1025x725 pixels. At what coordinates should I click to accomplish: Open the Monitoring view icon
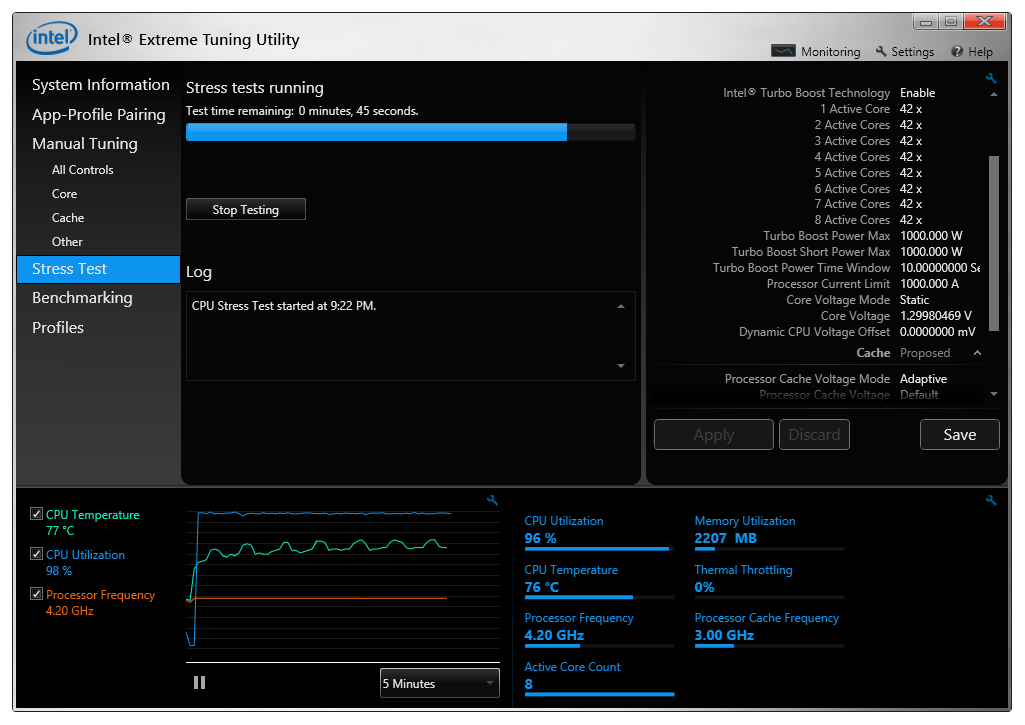(783, 51)
